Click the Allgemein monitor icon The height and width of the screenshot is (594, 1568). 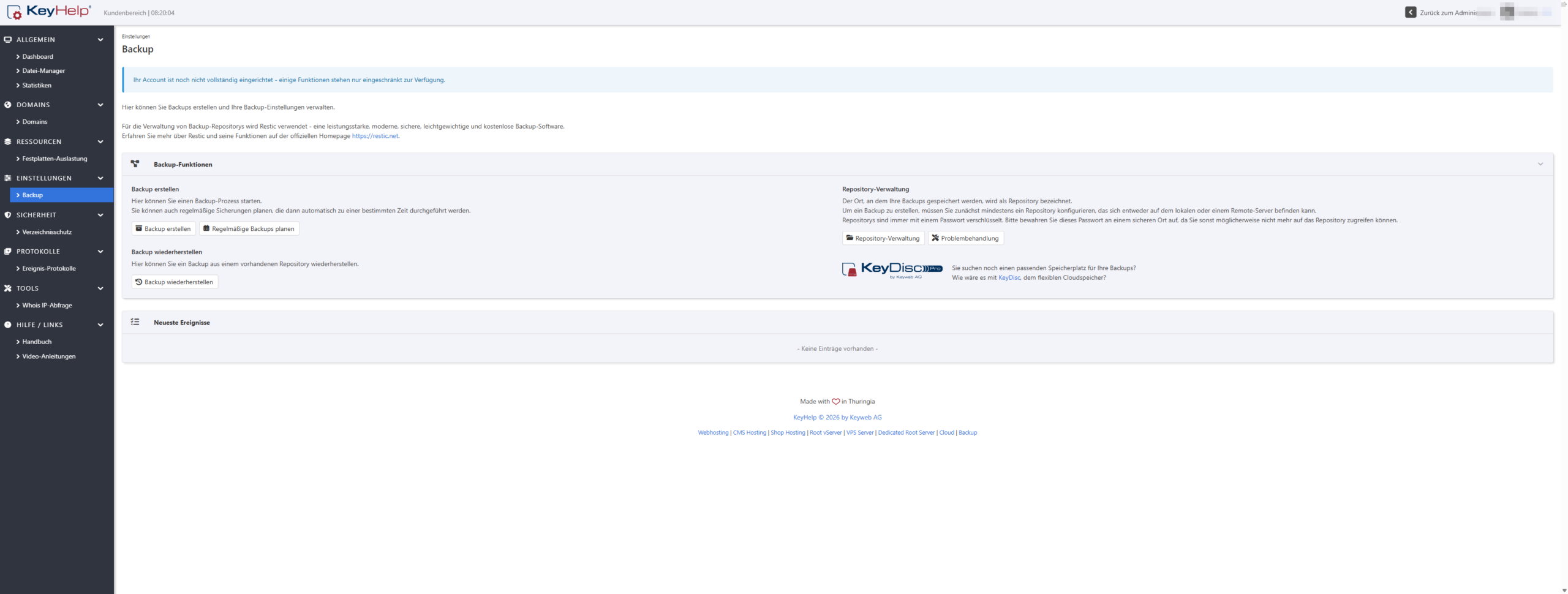pyautogui.click(x=8, y=40)
